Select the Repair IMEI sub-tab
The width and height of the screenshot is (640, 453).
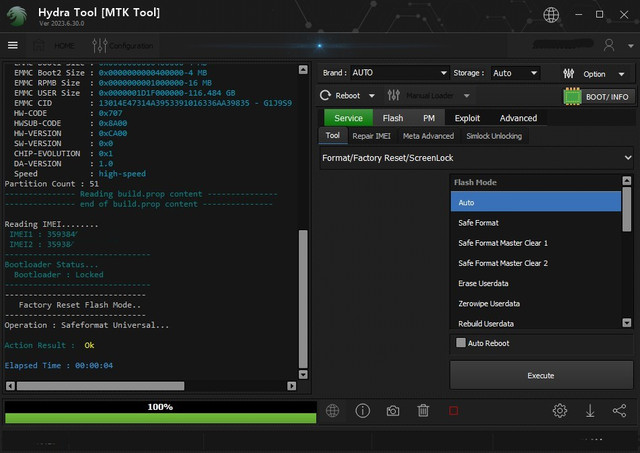click(371, 136)
